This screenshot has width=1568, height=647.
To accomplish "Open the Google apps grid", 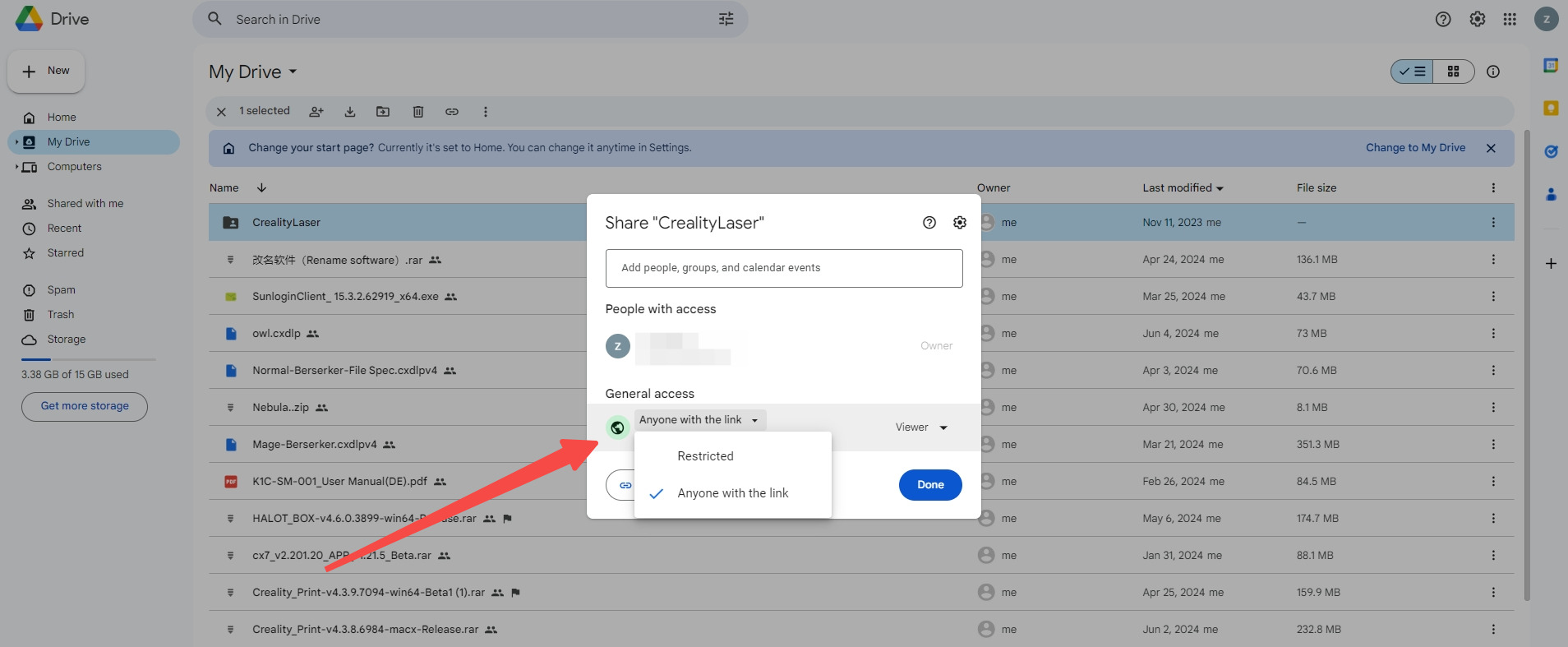I will coord(1510,19).
